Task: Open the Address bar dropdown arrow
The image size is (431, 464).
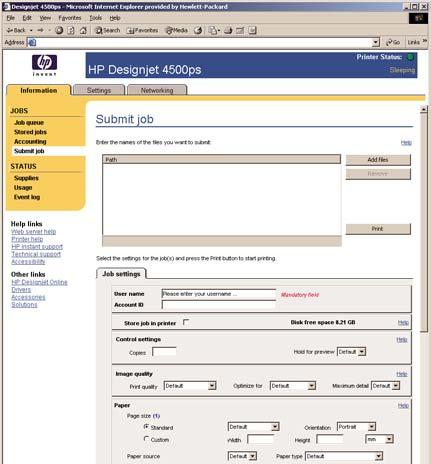Action: coord(376,42)
